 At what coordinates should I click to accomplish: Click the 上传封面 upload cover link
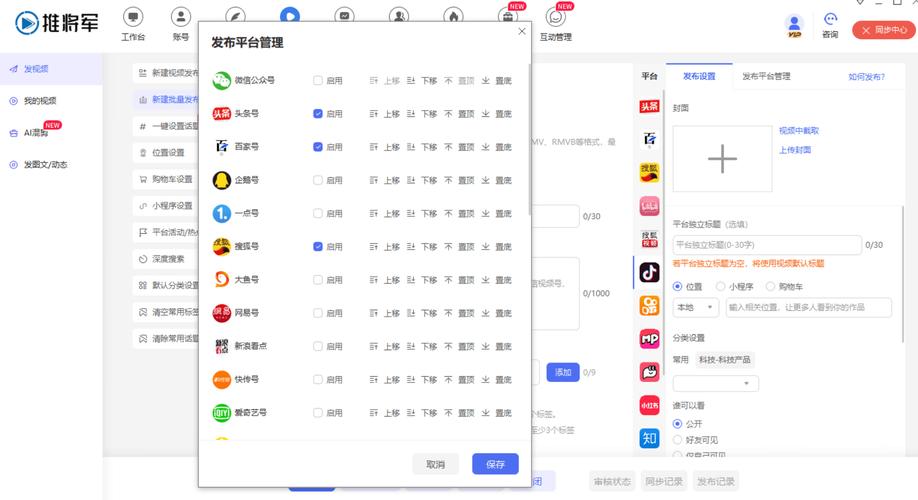click(794, 150)
